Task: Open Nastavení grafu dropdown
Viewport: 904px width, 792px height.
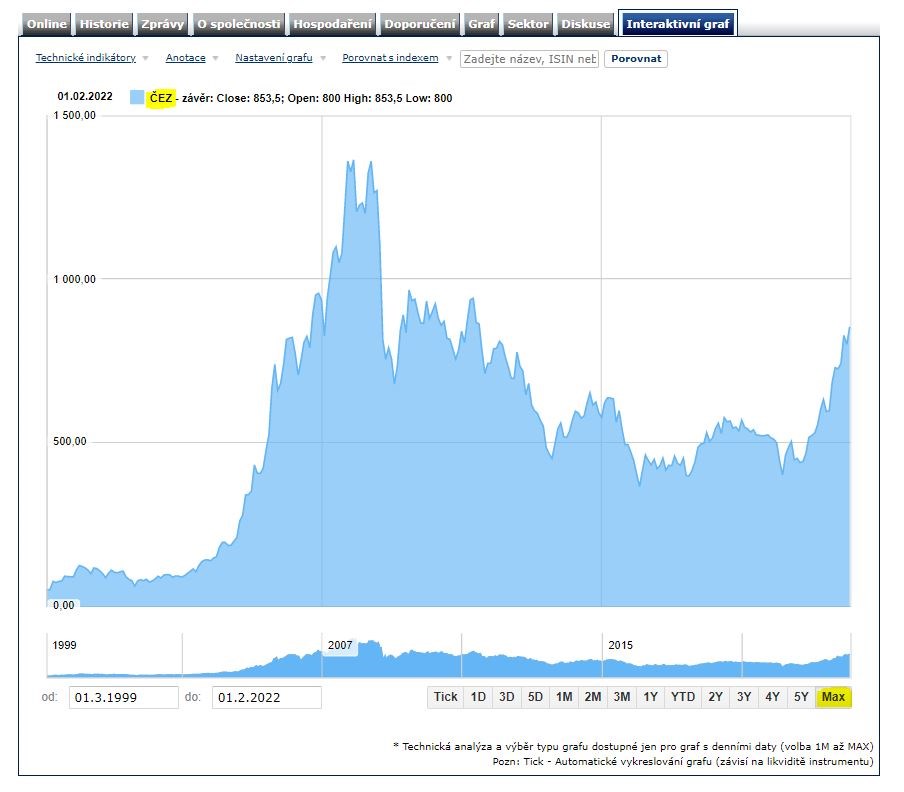Action: pyautogui.click(x=274, y=58)
